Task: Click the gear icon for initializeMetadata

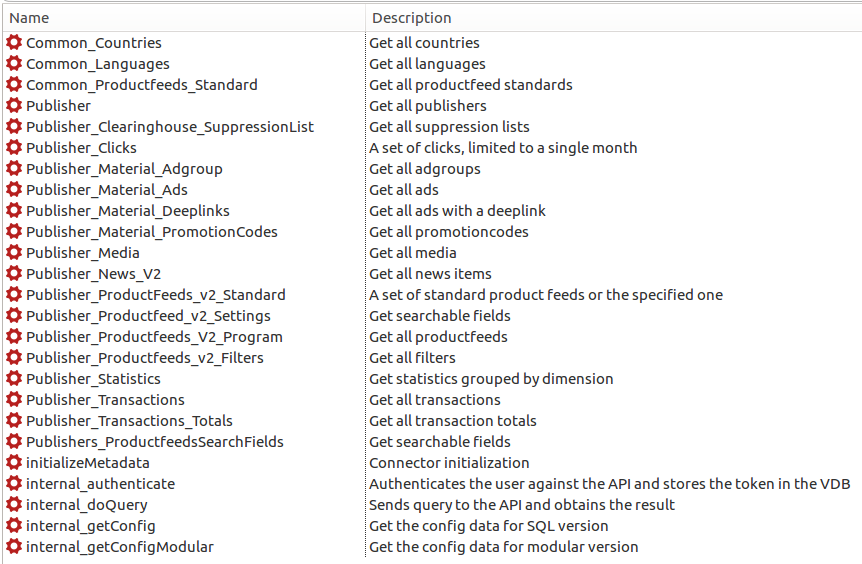Action: [x=14, y=463]
